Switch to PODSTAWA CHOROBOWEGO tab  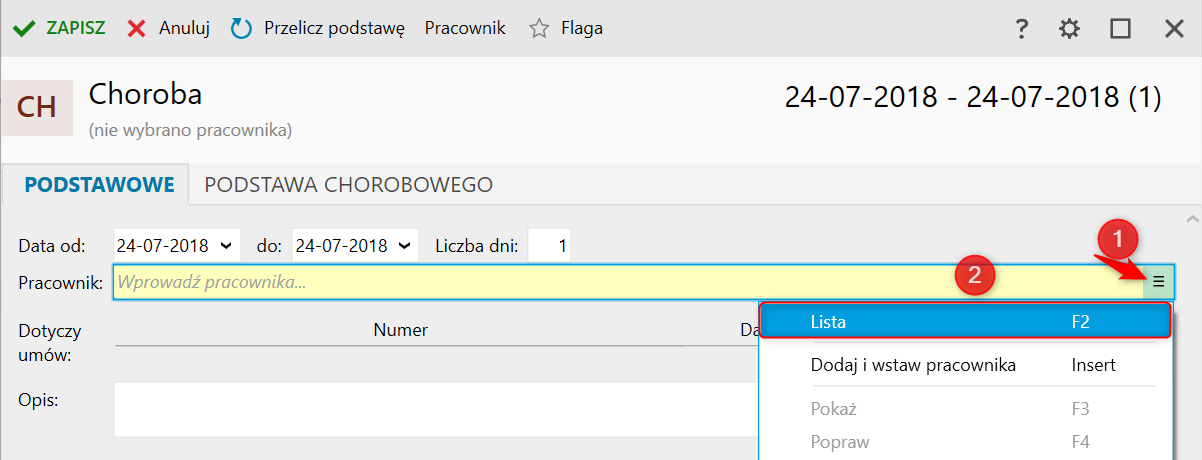pos(348,185)
